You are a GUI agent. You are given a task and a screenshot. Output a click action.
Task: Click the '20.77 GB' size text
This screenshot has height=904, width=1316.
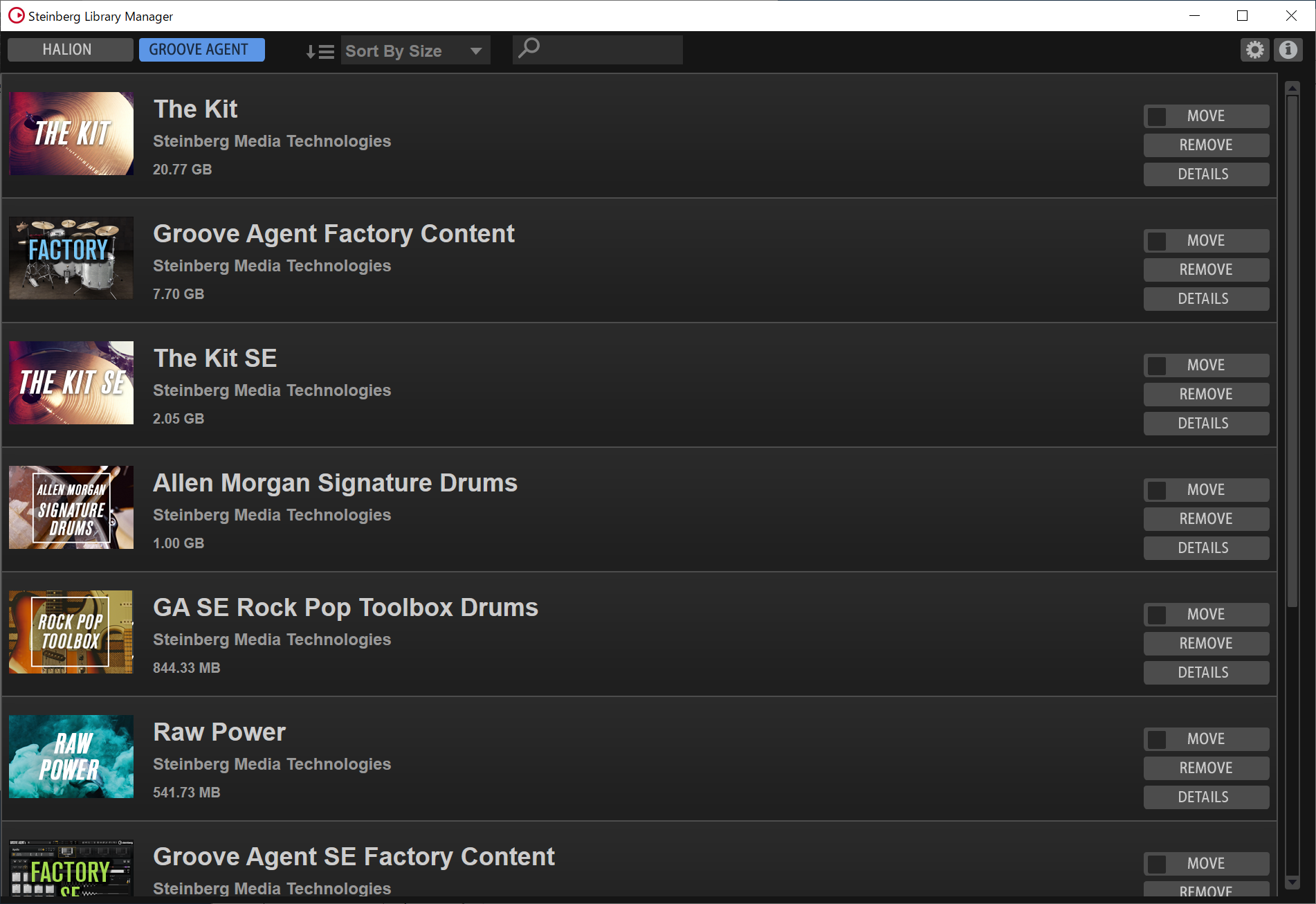[182, 170]
